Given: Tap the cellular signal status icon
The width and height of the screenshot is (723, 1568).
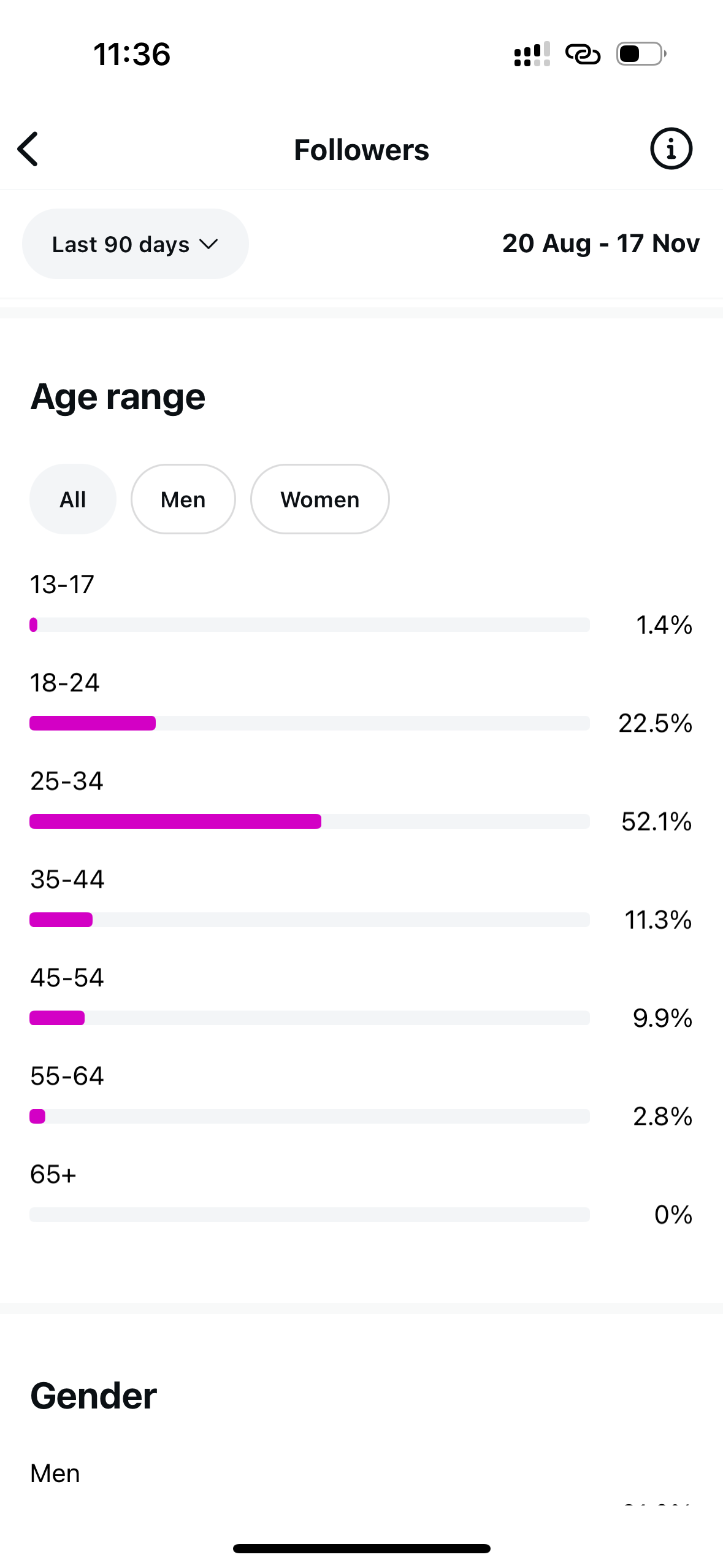Looking at the screenshot, I should [x=532, y=54].
